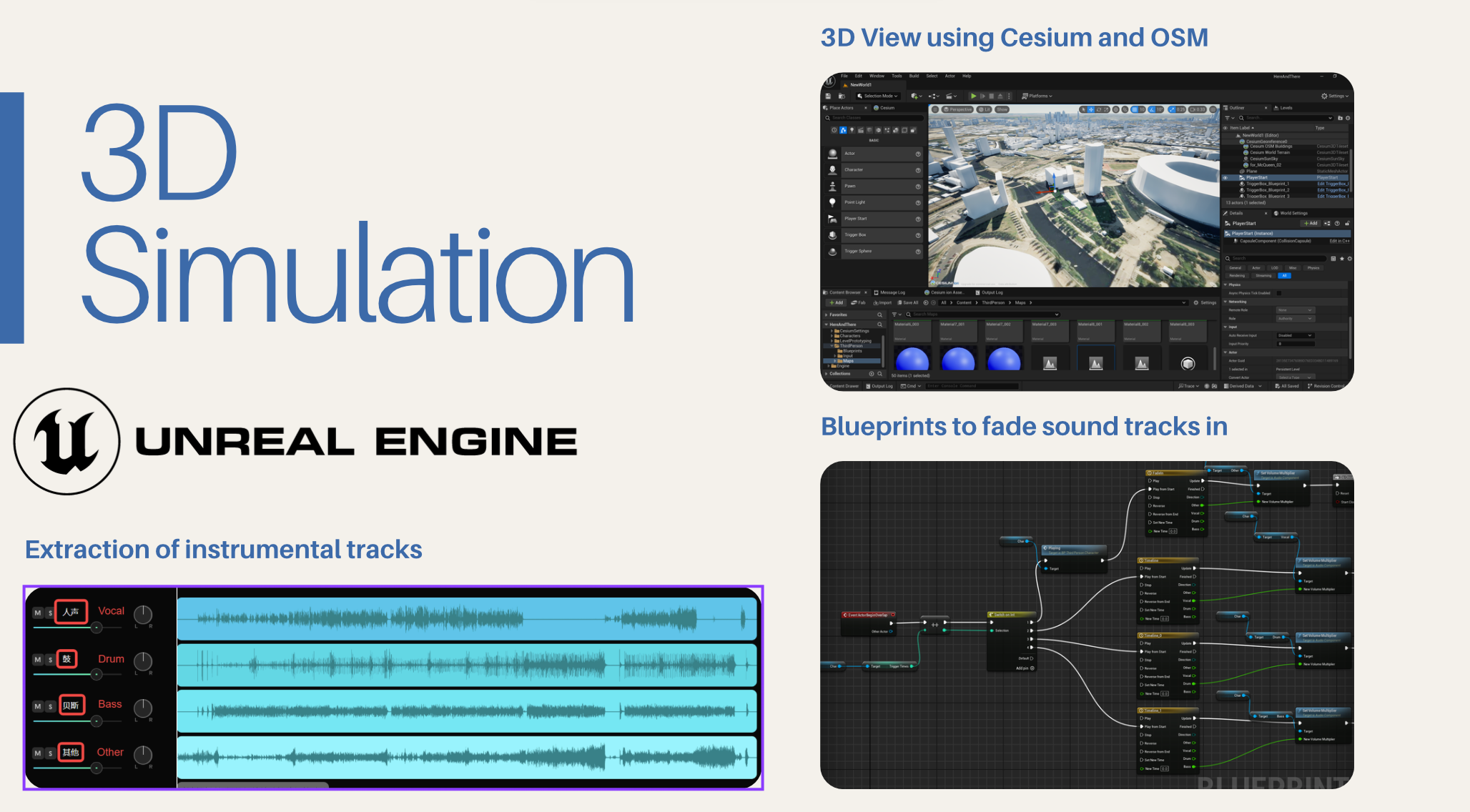Click the Pawn icon in Place Actors
This screenshot has width=1470, height=812.
832,187
